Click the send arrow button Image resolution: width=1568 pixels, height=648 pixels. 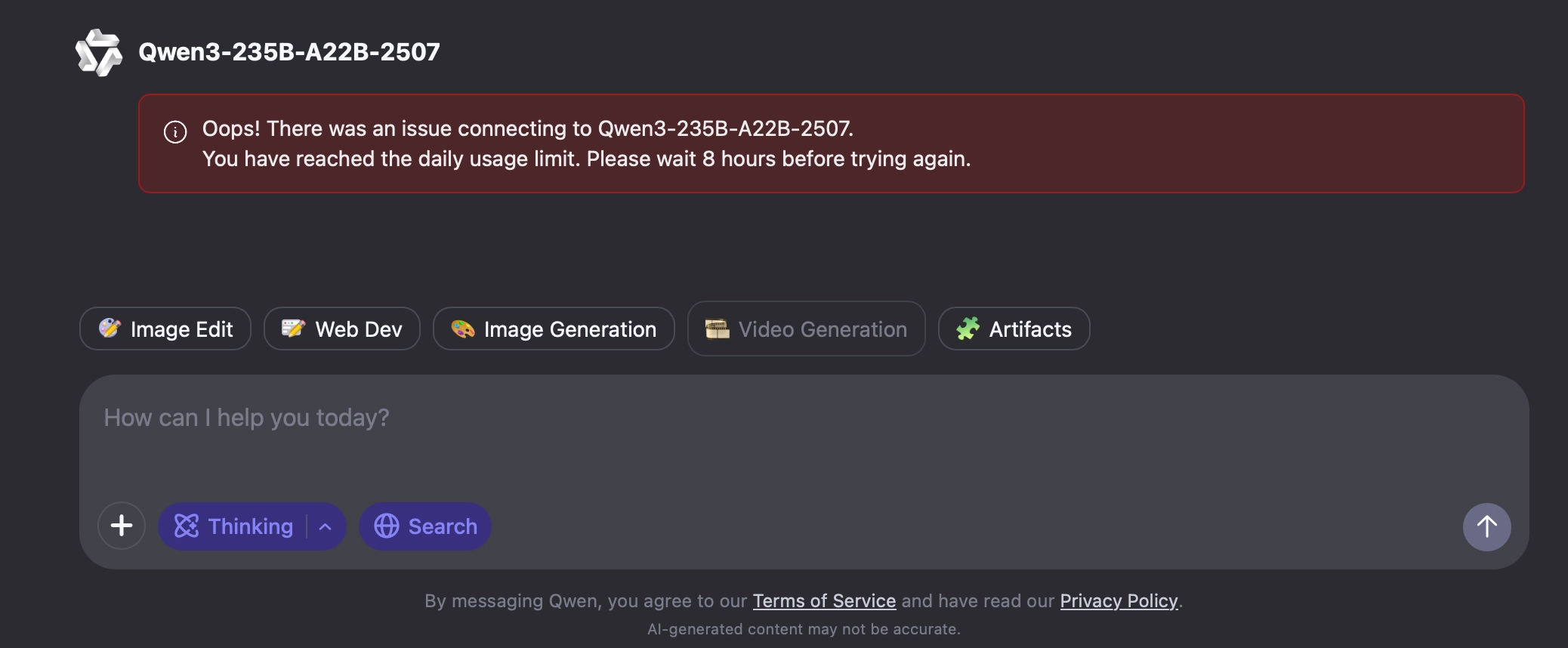(1486, 526)
